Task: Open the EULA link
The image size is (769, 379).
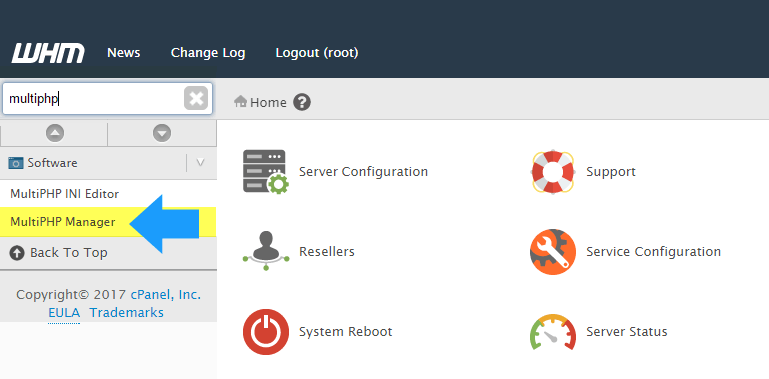Action: (x=64, y=313)
